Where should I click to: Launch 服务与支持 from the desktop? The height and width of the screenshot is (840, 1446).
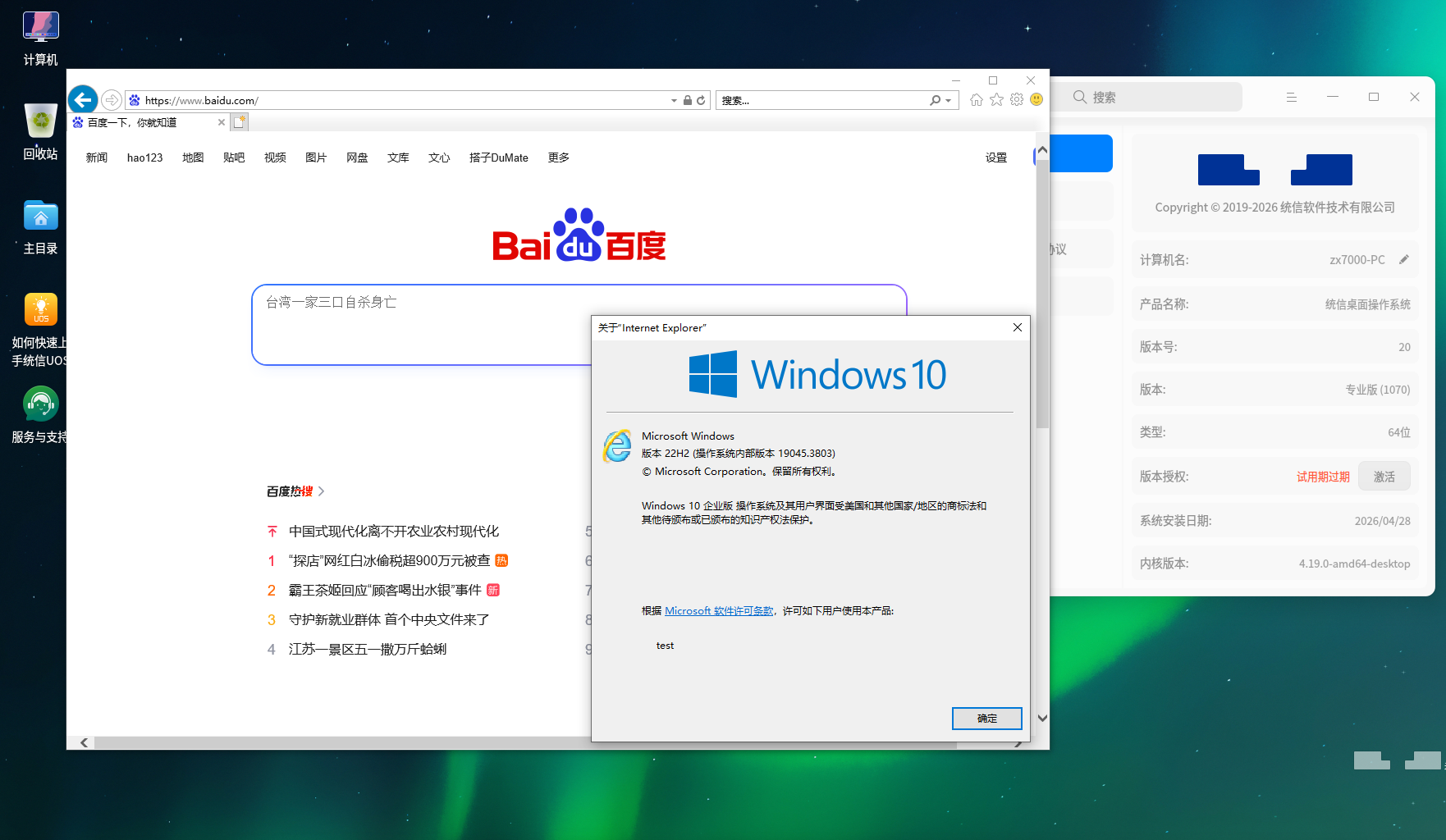tap(40, 404)
